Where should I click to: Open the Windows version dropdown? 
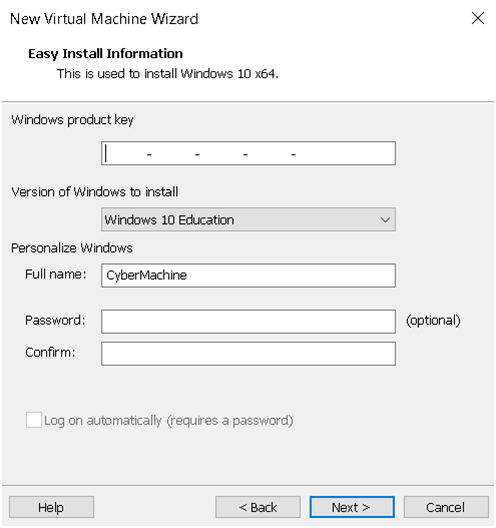pyautogui.click(x=248, y=220)
